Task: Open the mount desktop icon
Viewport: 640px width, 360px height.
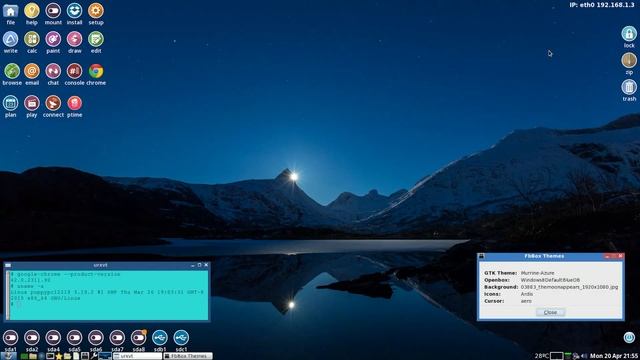Action: coord(53,11)
